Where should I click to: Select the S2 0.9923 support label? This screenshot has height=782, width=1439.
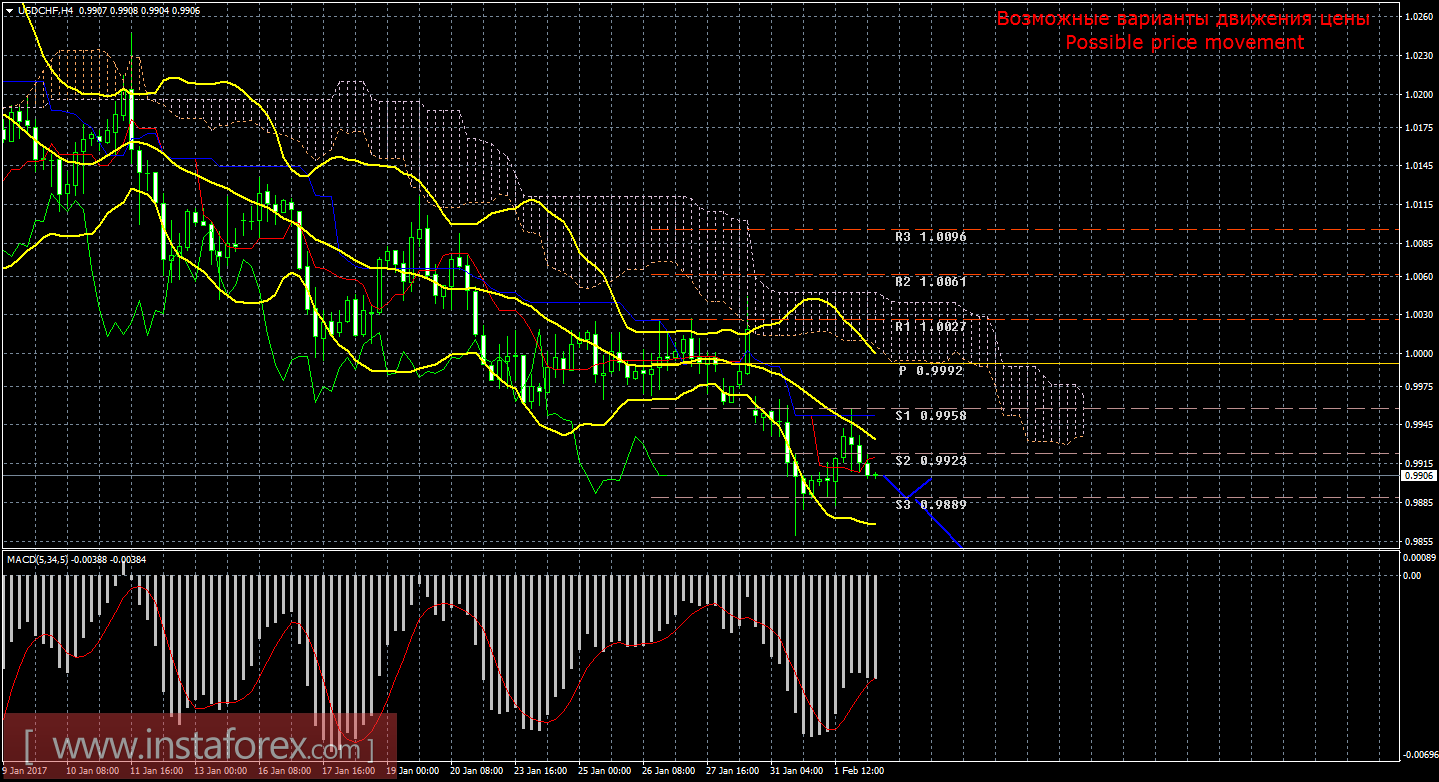click(x=930, y=460)
